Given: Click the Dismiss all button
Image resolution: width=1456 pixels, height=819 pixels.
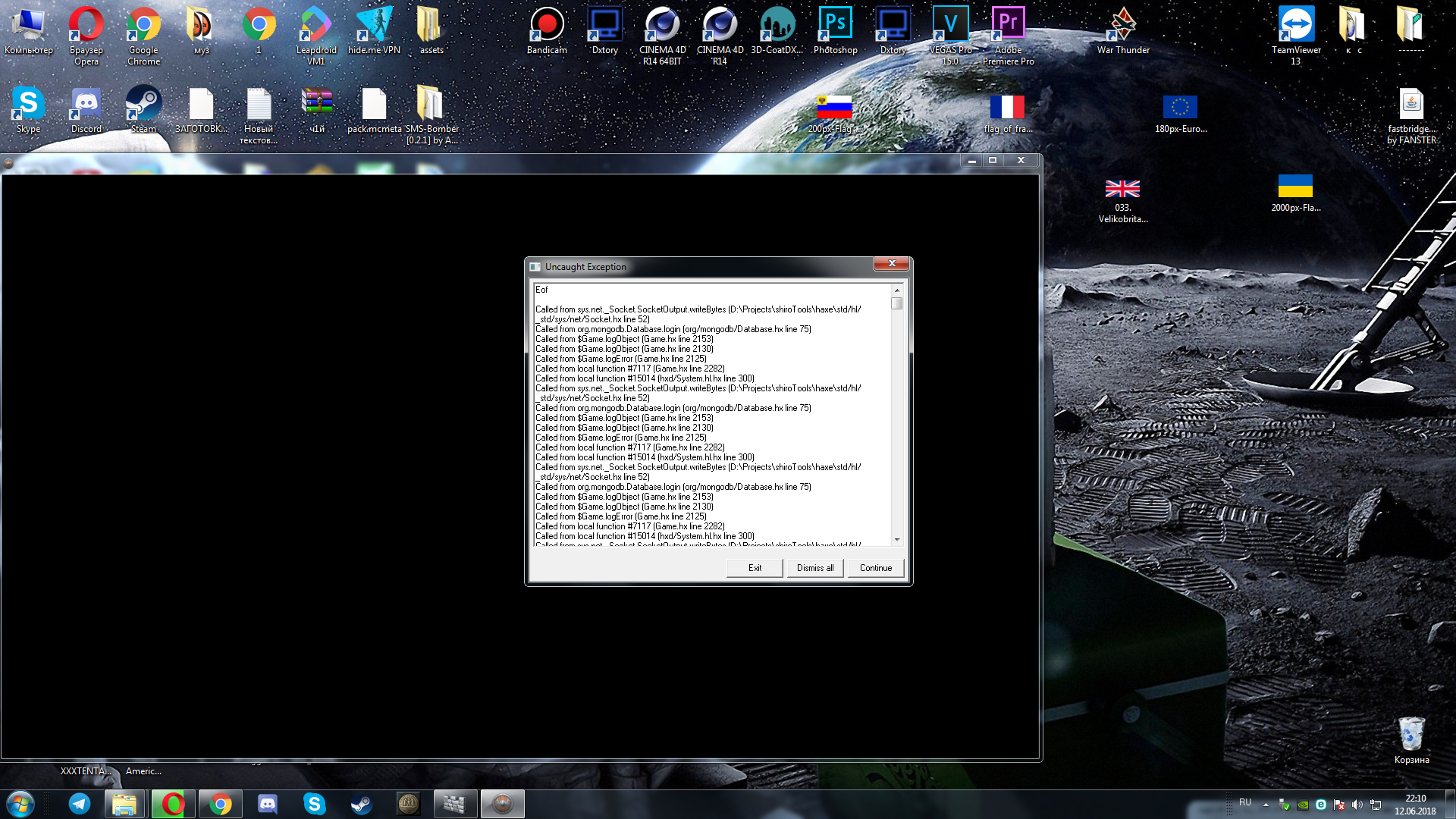Looking at the screenshot, I should pos(815,568).
